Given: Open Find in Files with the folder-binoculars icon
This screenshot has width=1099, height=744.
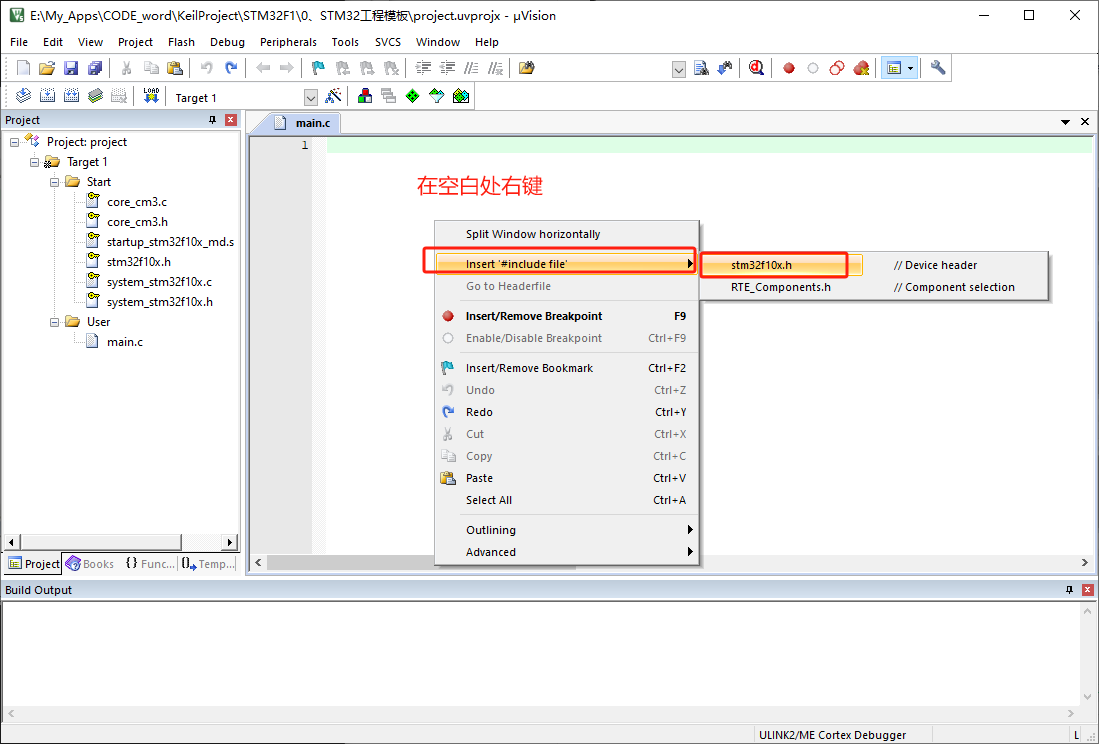Looking at the screenshot, I should point(526,68).
